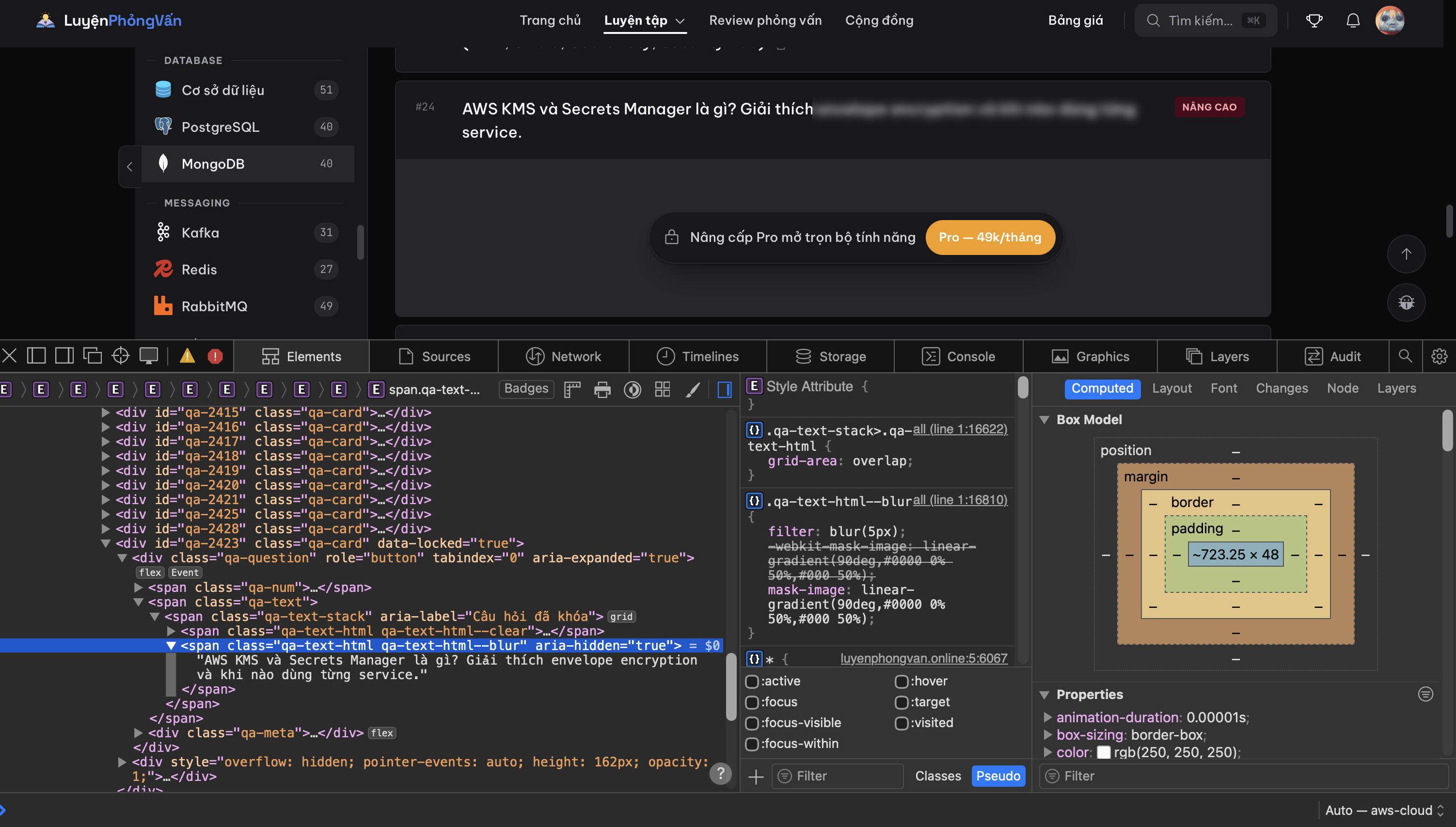Viewport: 1456px width, 827px height.
Task: Add a new style rule with plus icon
Action: [756, 777]
